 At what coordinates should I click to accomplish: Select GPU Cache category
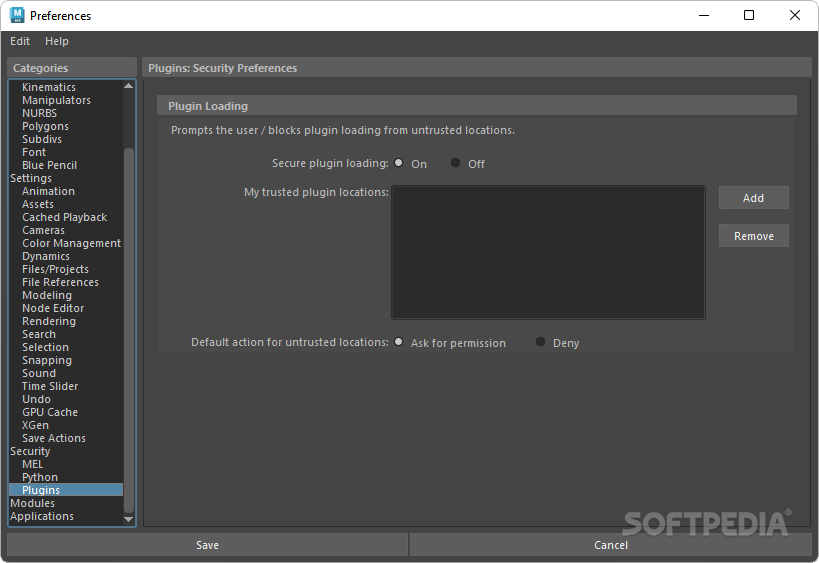pos(50,413)
